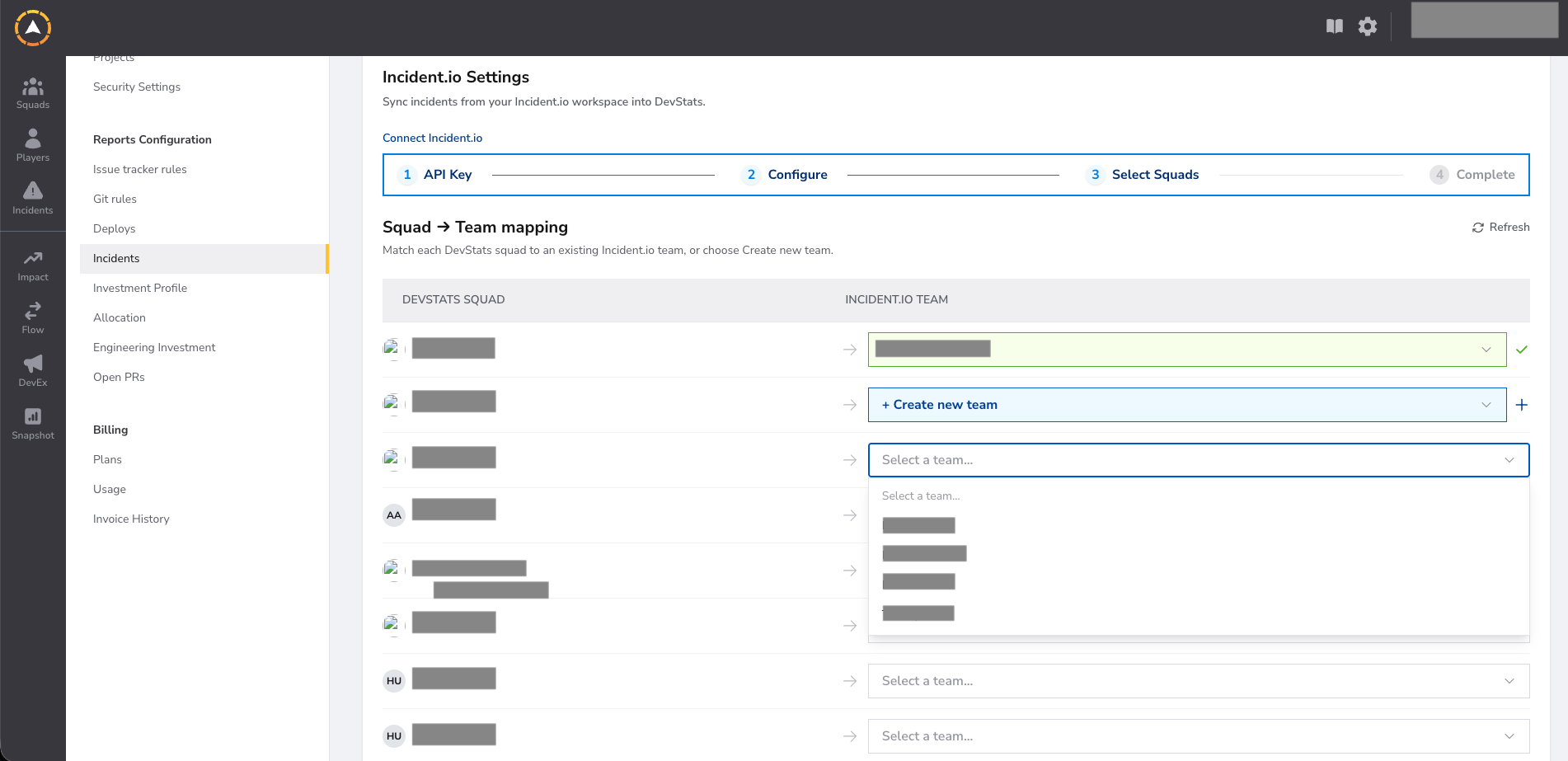Click the Incident.io Settings title

456,78
